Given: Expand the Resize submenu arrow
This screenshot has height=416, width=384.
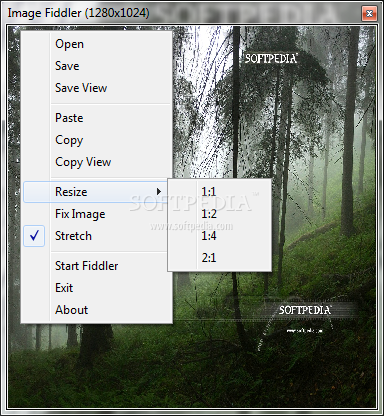Looking at the screenshot, I should 159,192.
